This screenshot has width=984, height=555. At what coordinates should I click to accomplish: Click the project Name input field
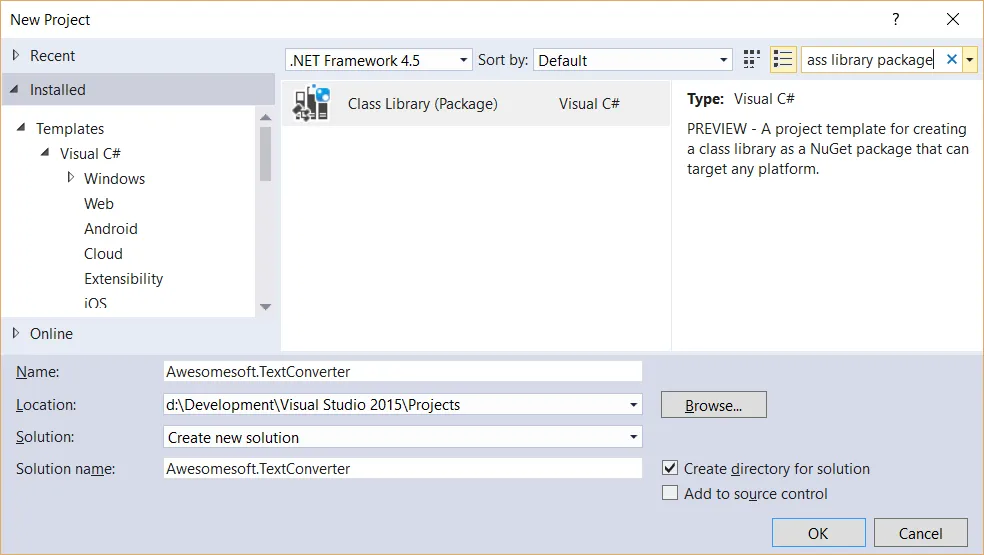point(402,372)
